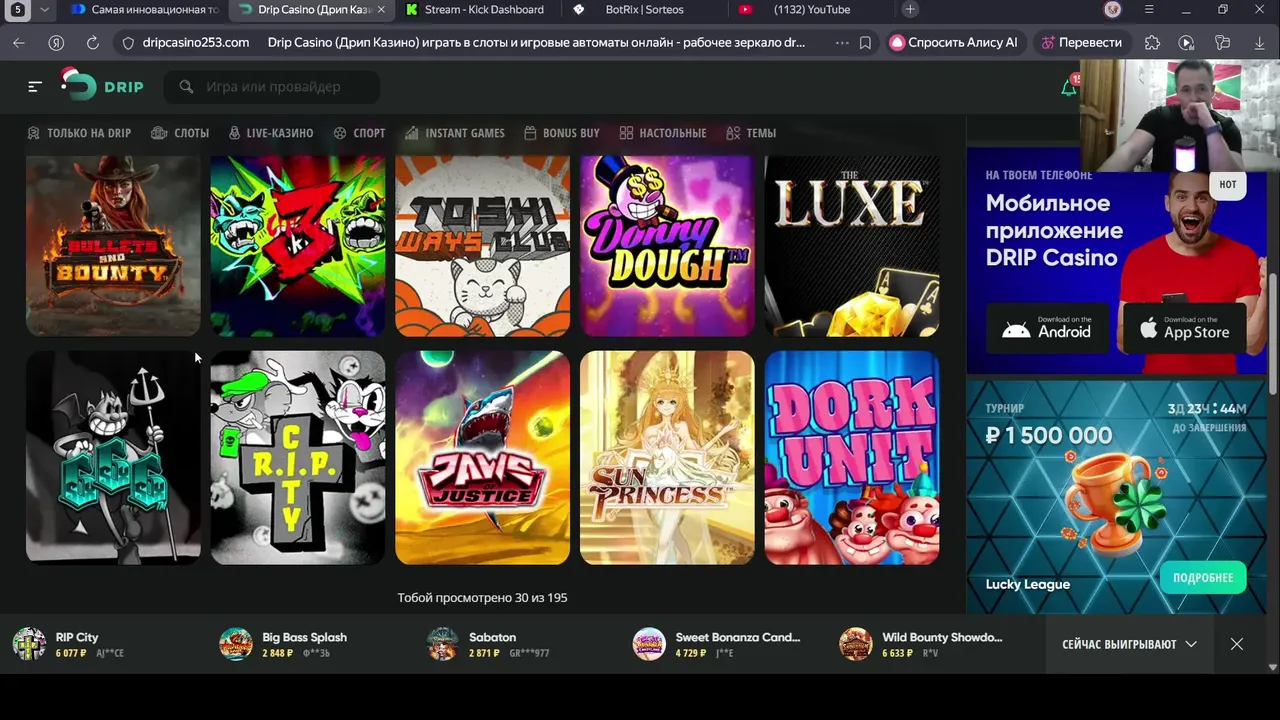Focus the Игра или провайдер search field
The height and width of the screenshot is (720, 1280).
(x=272, y=87)
